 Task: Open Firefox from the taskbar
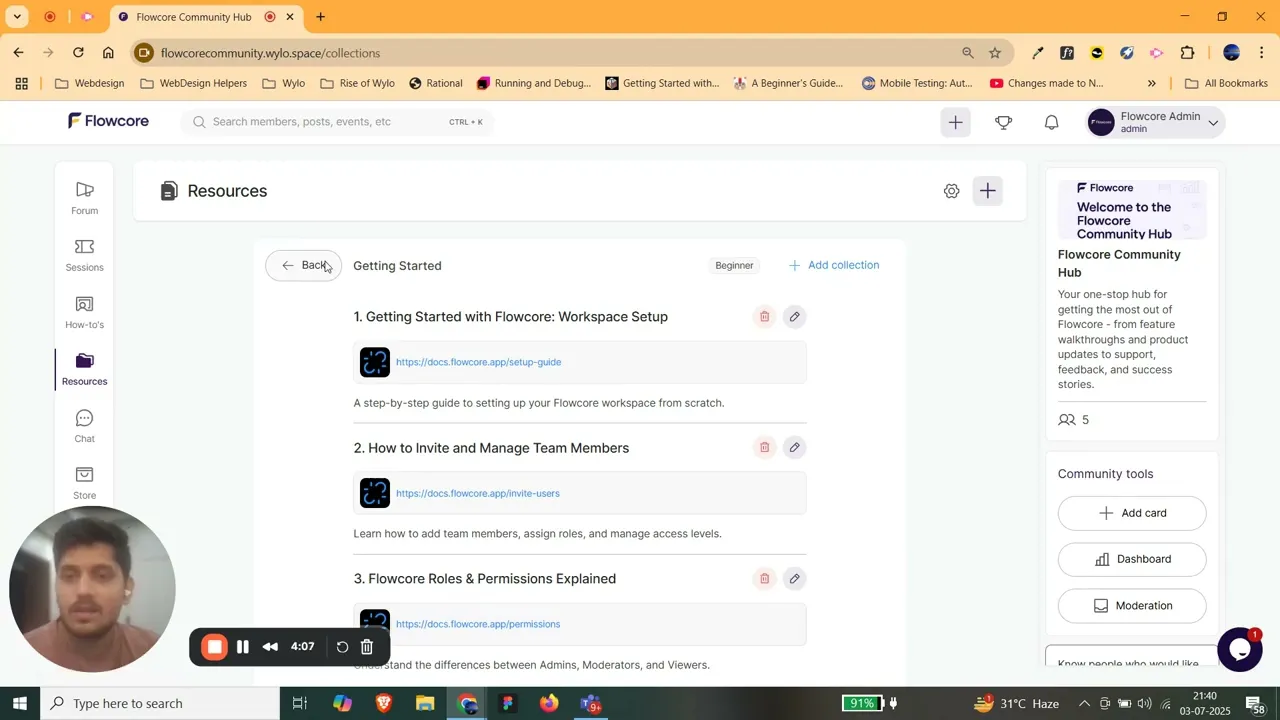[x=549, y=704]
